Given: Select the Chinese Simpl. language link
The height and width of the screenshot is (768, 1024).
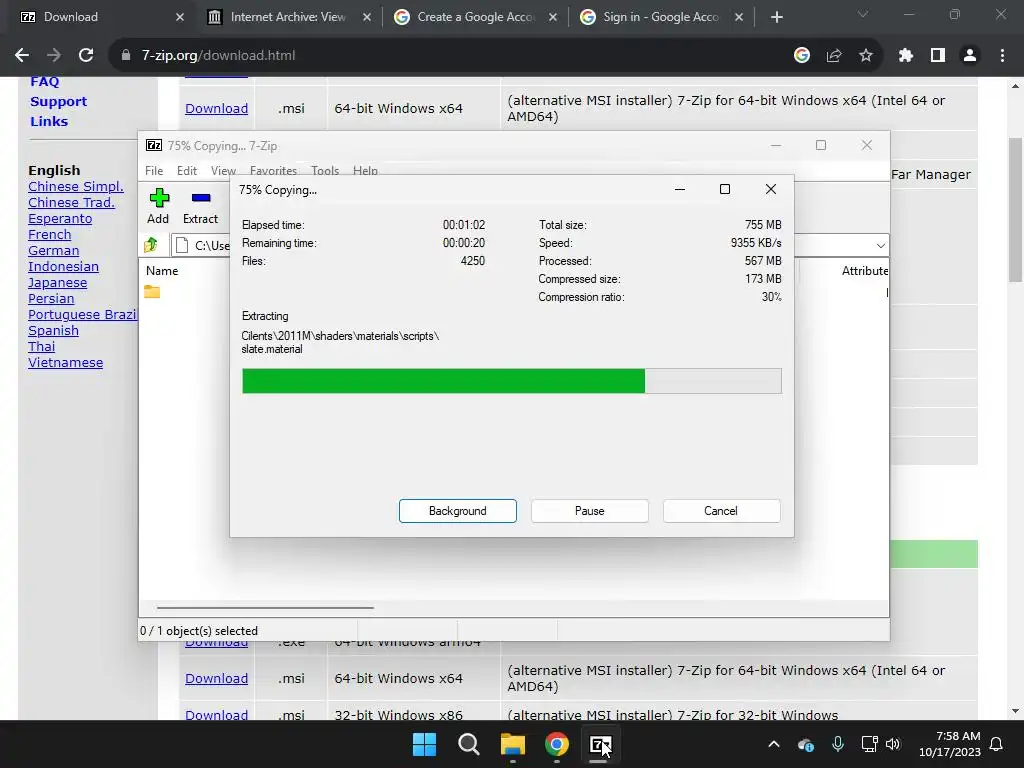Looking at the screenshot, I should point(76,187).
